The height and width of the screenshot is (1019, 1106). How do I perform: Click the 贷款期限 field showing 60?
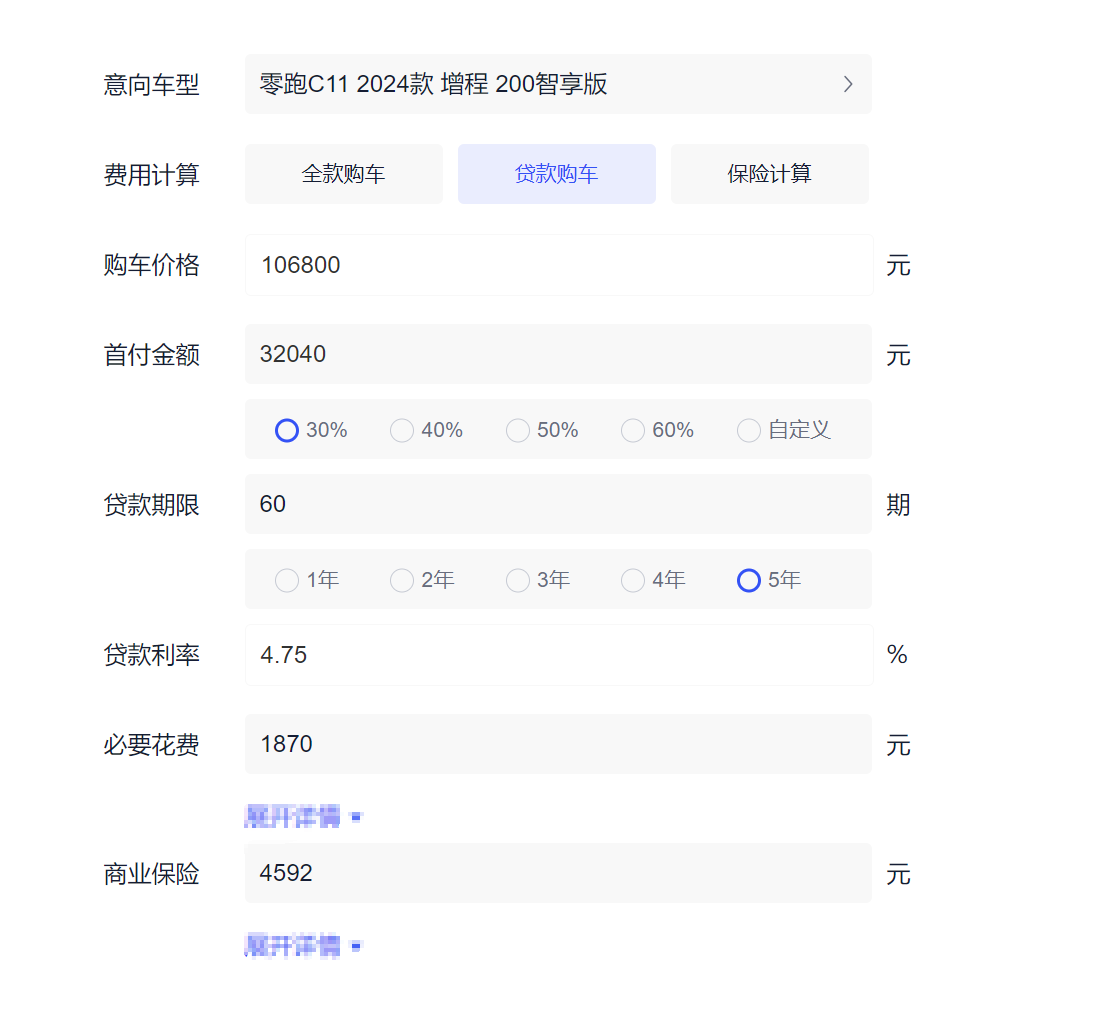pos(558,504)
